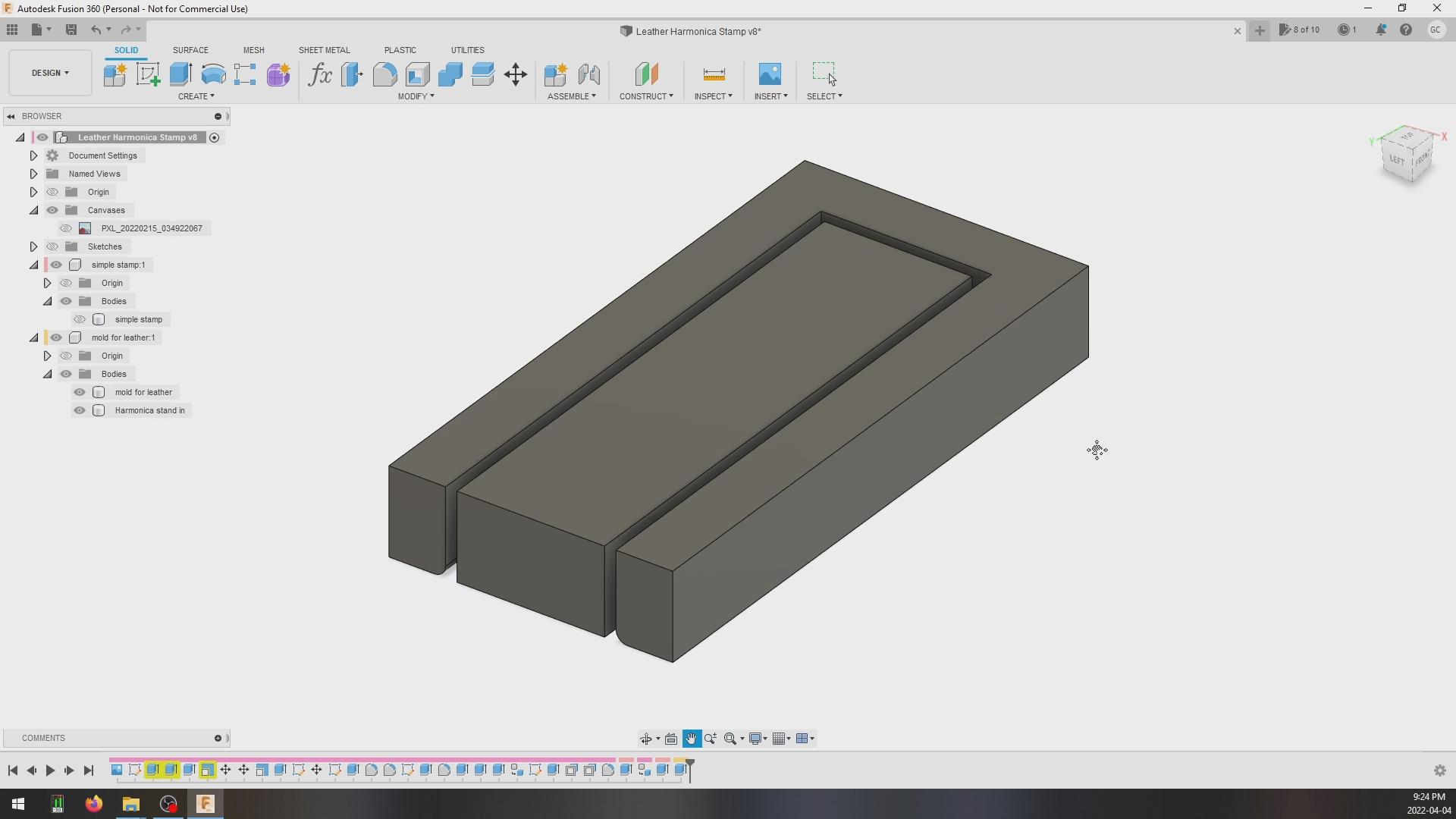This screenshot has height=819, width=1456.
Task: Open the DESIGN workspace dropdown
Action: [50, 73]
